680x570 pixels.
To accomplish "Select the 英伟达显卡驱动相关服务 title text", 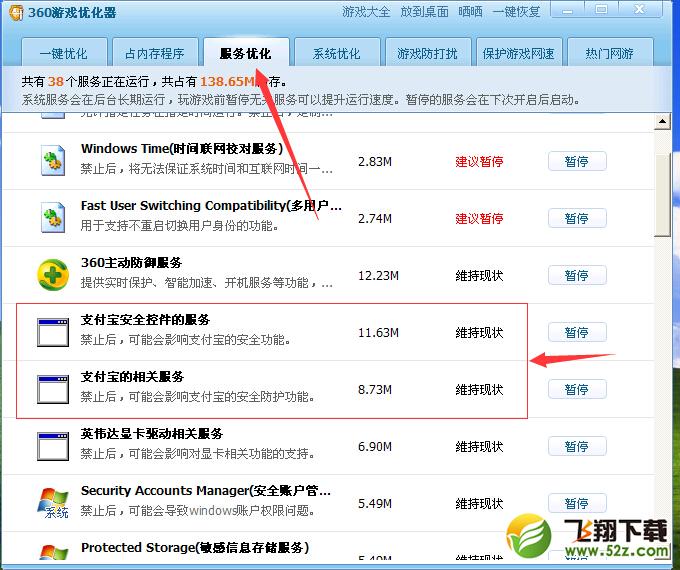I will coord(152,434).
